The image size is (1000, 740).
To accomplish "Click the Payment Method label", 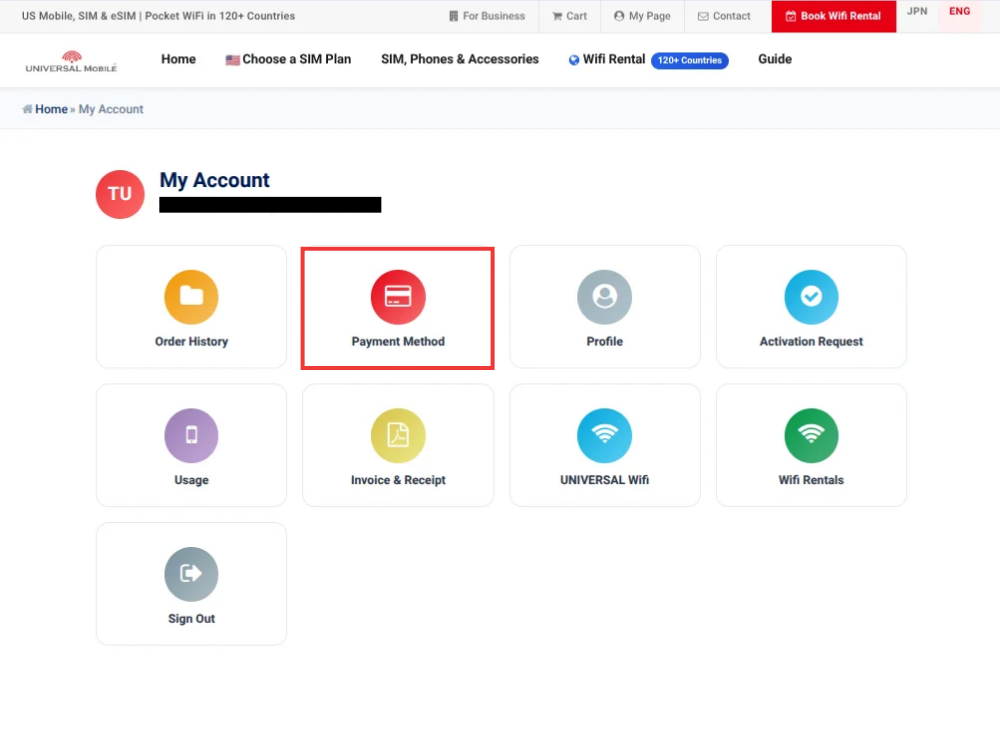I will (398, 341).
